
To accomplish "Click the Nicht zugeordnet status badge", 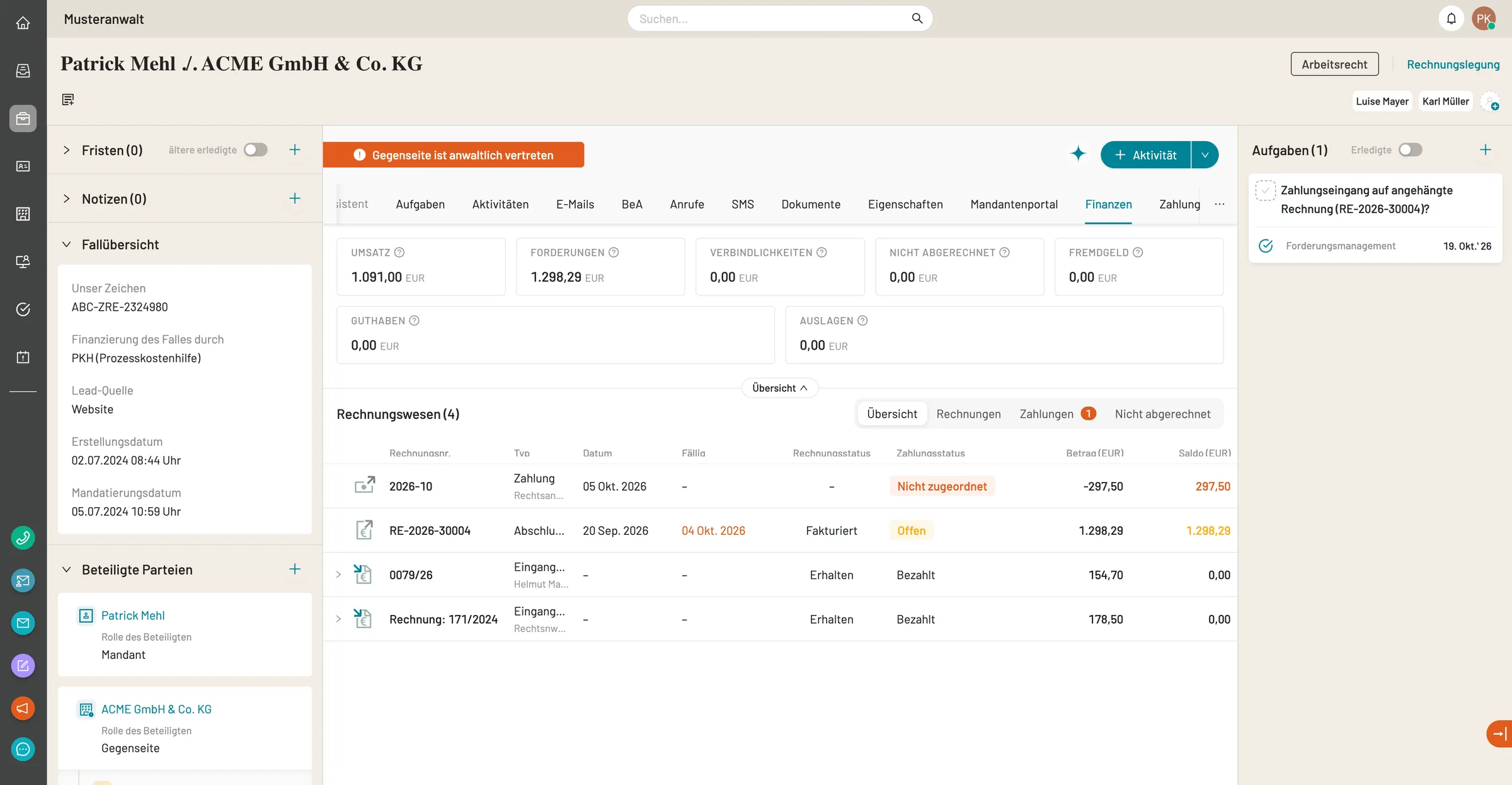I will click(x=942, y=486).
